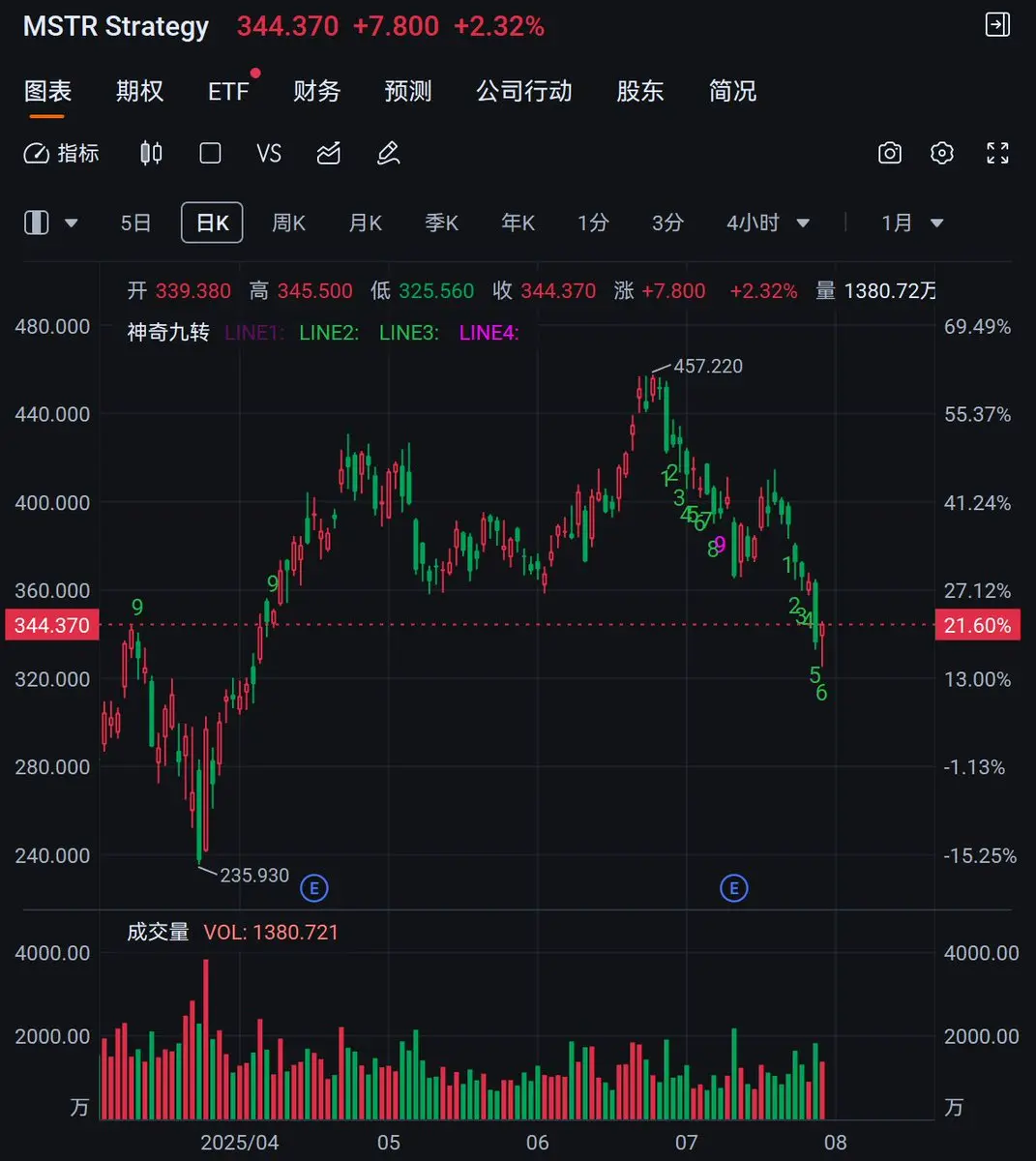Click the MSTR Strategy stock title
Screen dimensions: 1036x1161
(116, 26)
